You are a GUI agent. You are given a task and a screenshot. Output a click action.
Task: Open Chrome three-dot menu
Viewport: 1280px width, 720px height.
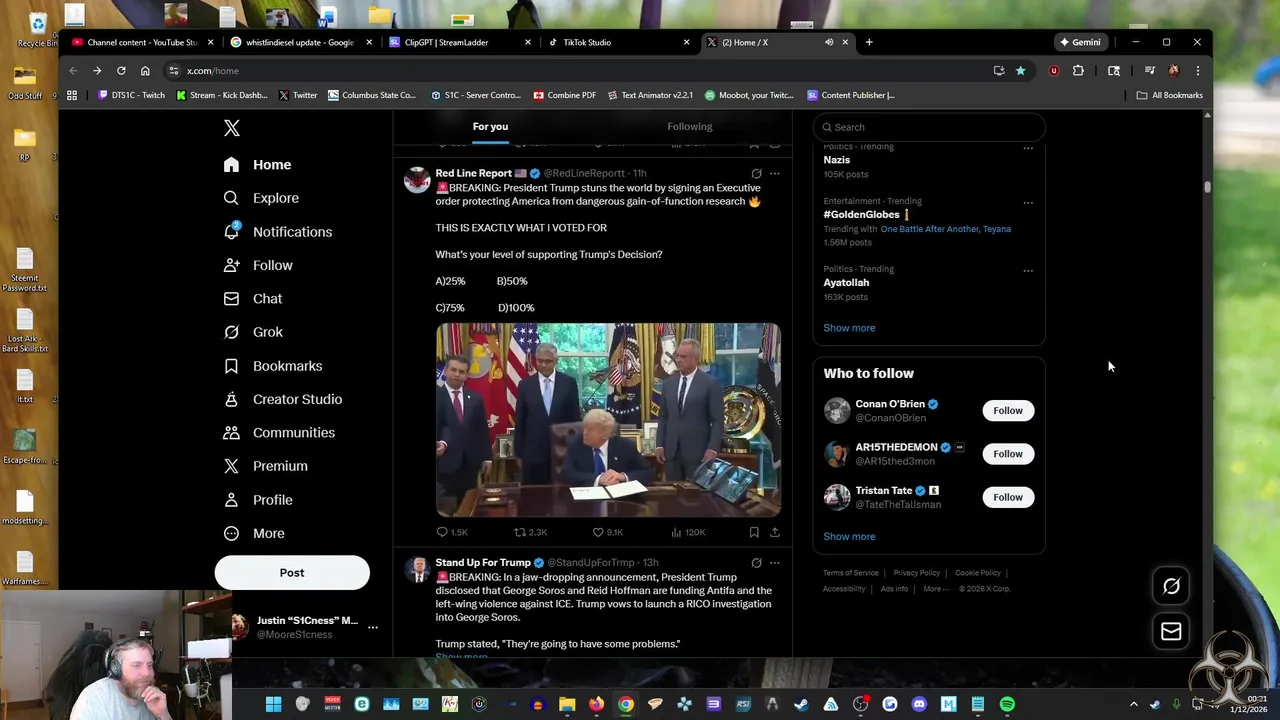point(1198,71)
